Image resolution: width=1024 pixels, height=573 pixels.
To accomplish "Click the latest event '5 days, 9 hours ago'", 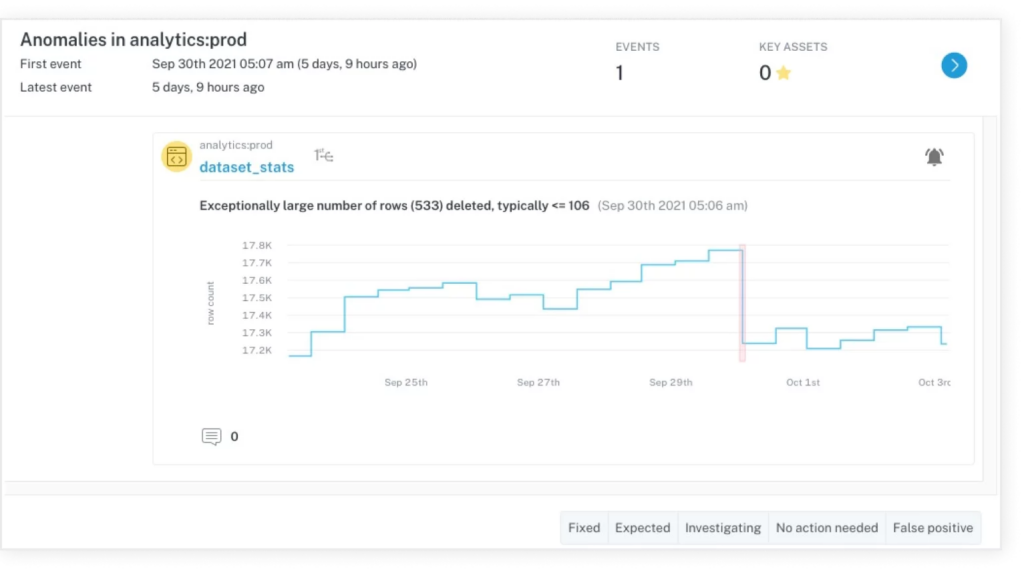I will 208,88.
